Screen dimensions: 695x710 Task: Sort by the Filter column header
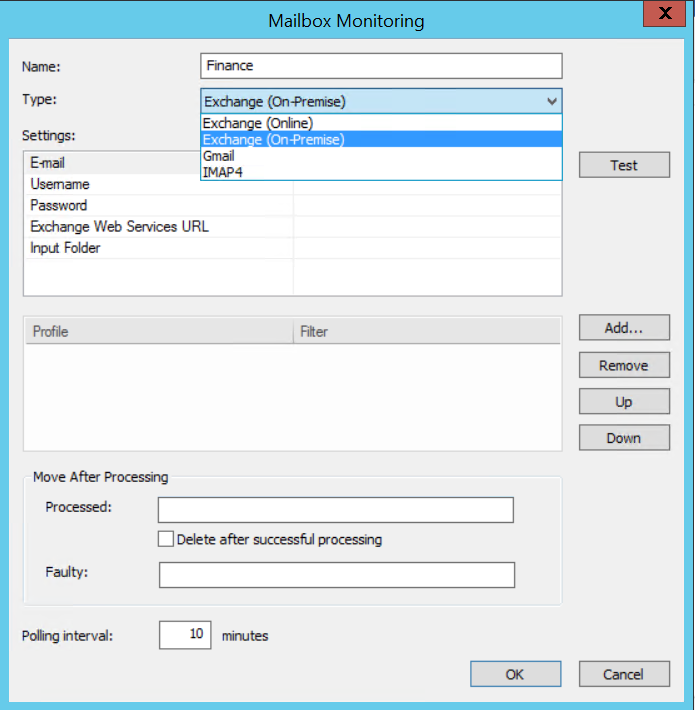click(x=427, y=331)
